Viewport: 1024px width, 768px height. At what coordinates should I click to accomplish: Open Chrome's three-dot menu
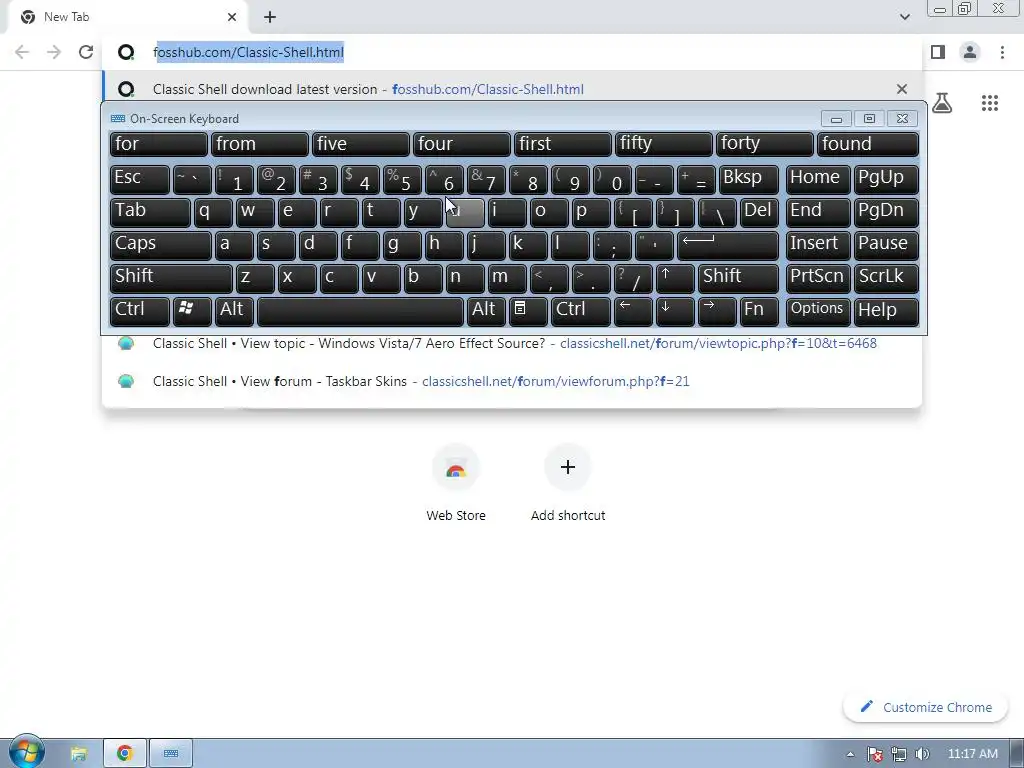click(1002, 52)
